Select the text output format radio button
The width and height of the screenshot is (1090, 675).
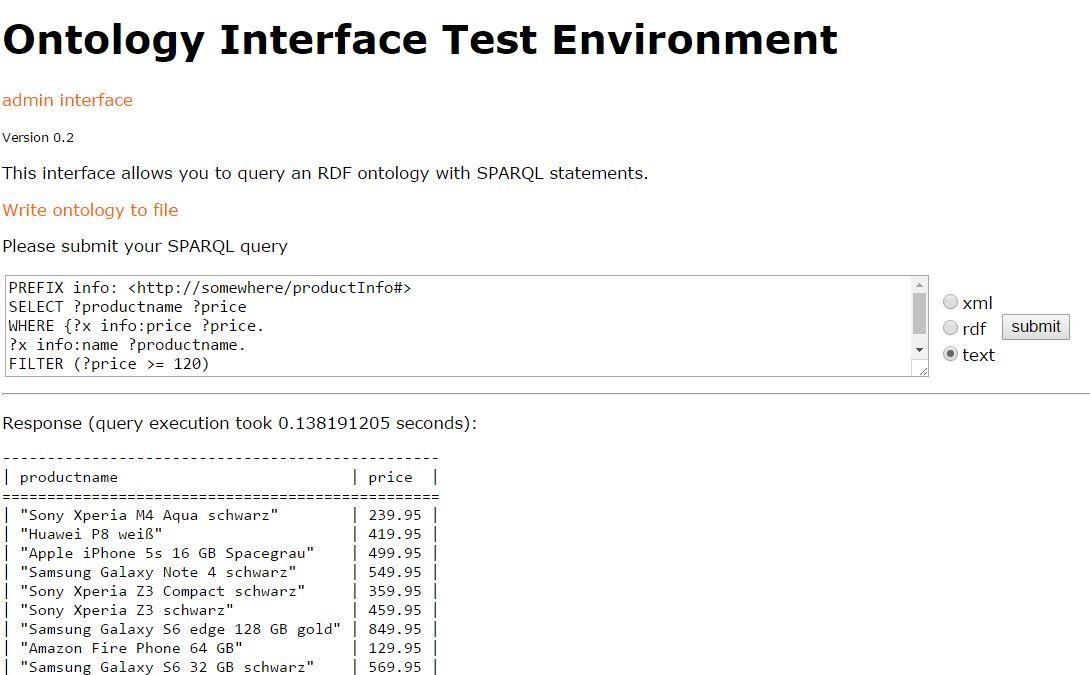click(950, 354)
